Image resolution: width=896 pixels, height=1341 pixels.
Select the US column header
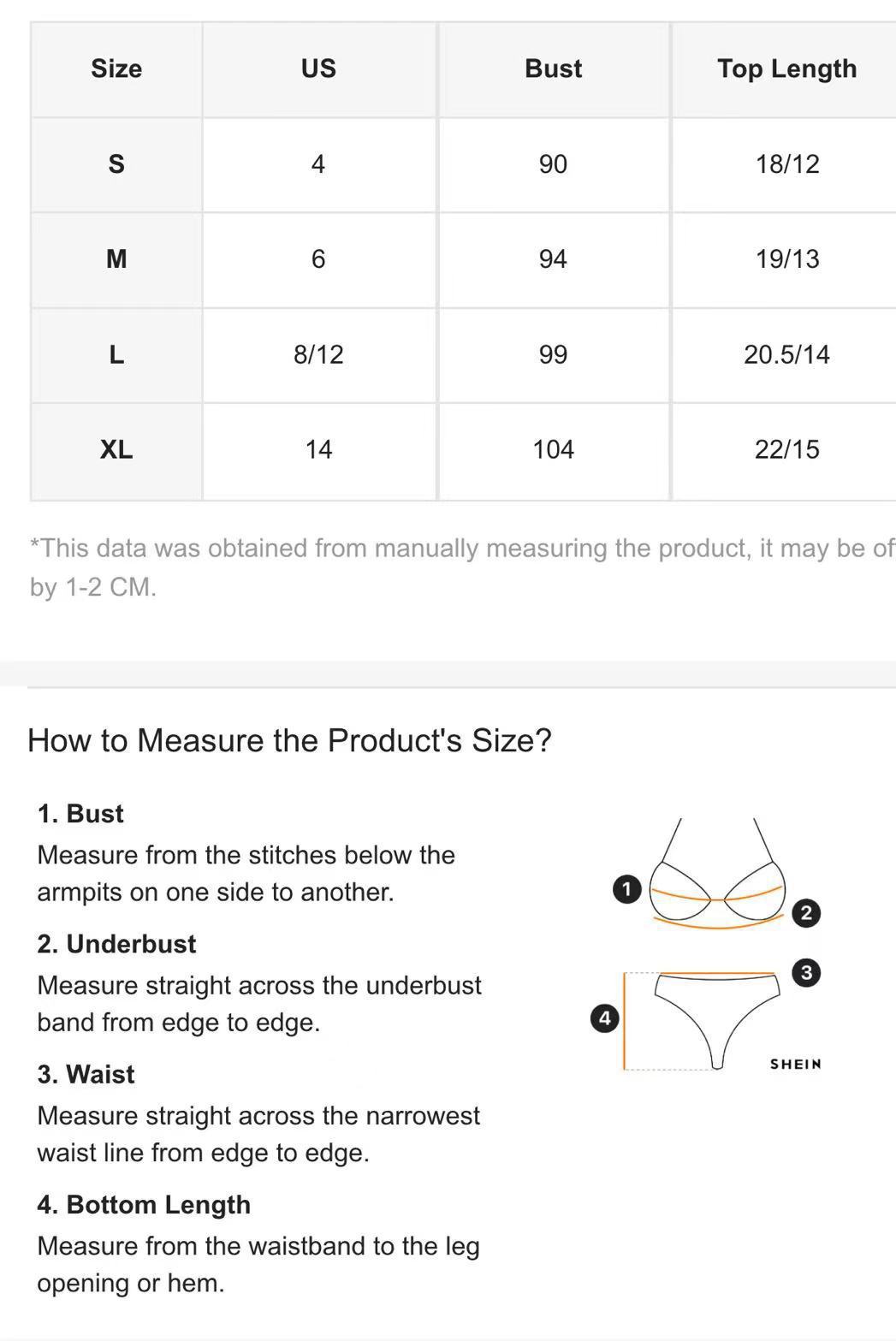[x=318, y=68]
